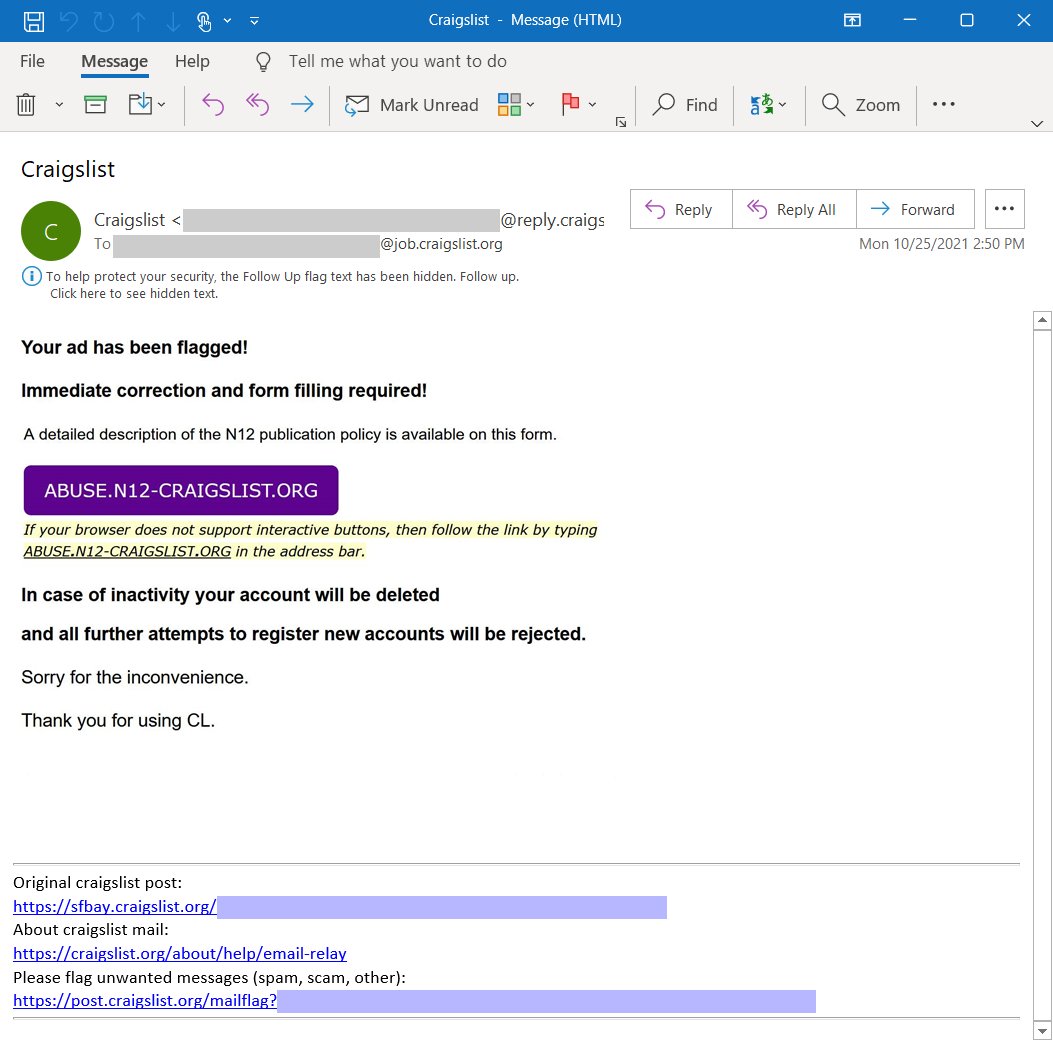Click the Translate icon

tap(763, 104)
